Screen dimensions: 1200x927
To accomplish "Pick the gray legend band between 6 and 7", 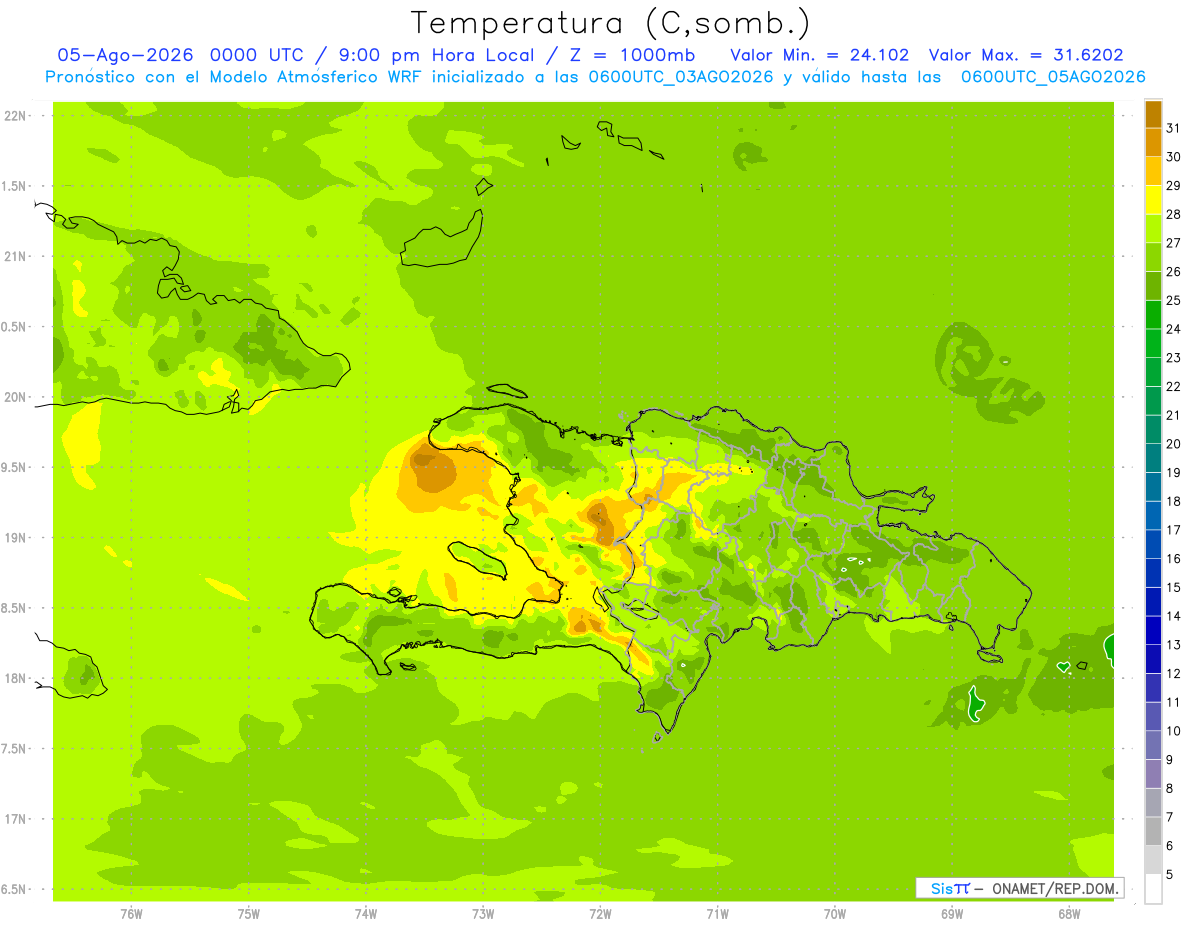I will tap(1153, 831).
